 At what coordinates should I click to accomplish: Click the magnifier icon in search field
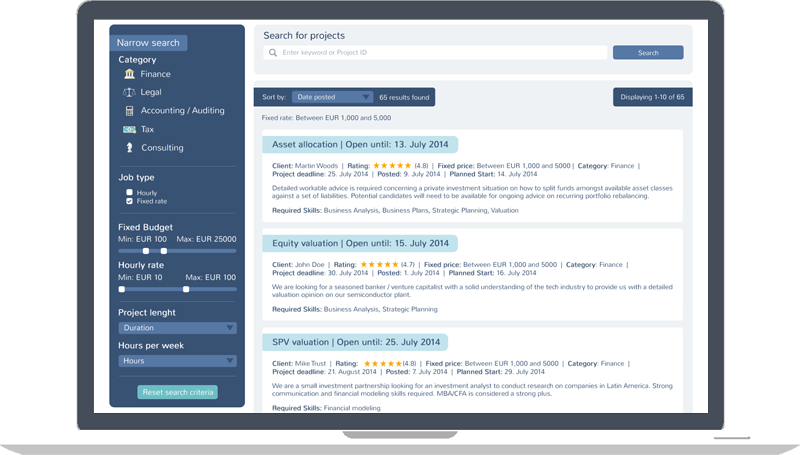(x=272, y=53)
